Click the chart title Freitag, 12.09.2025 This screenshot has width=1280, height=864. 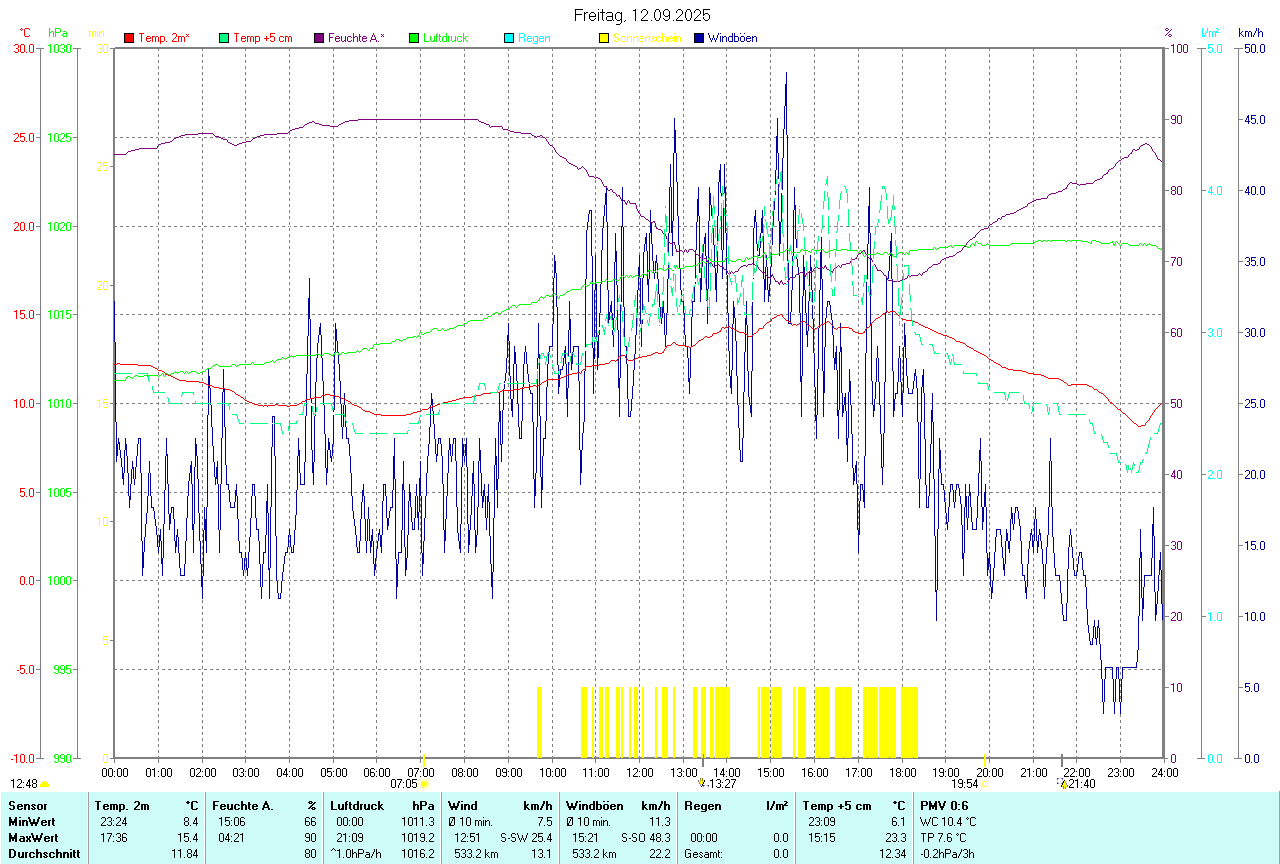[x=641, y=15]
